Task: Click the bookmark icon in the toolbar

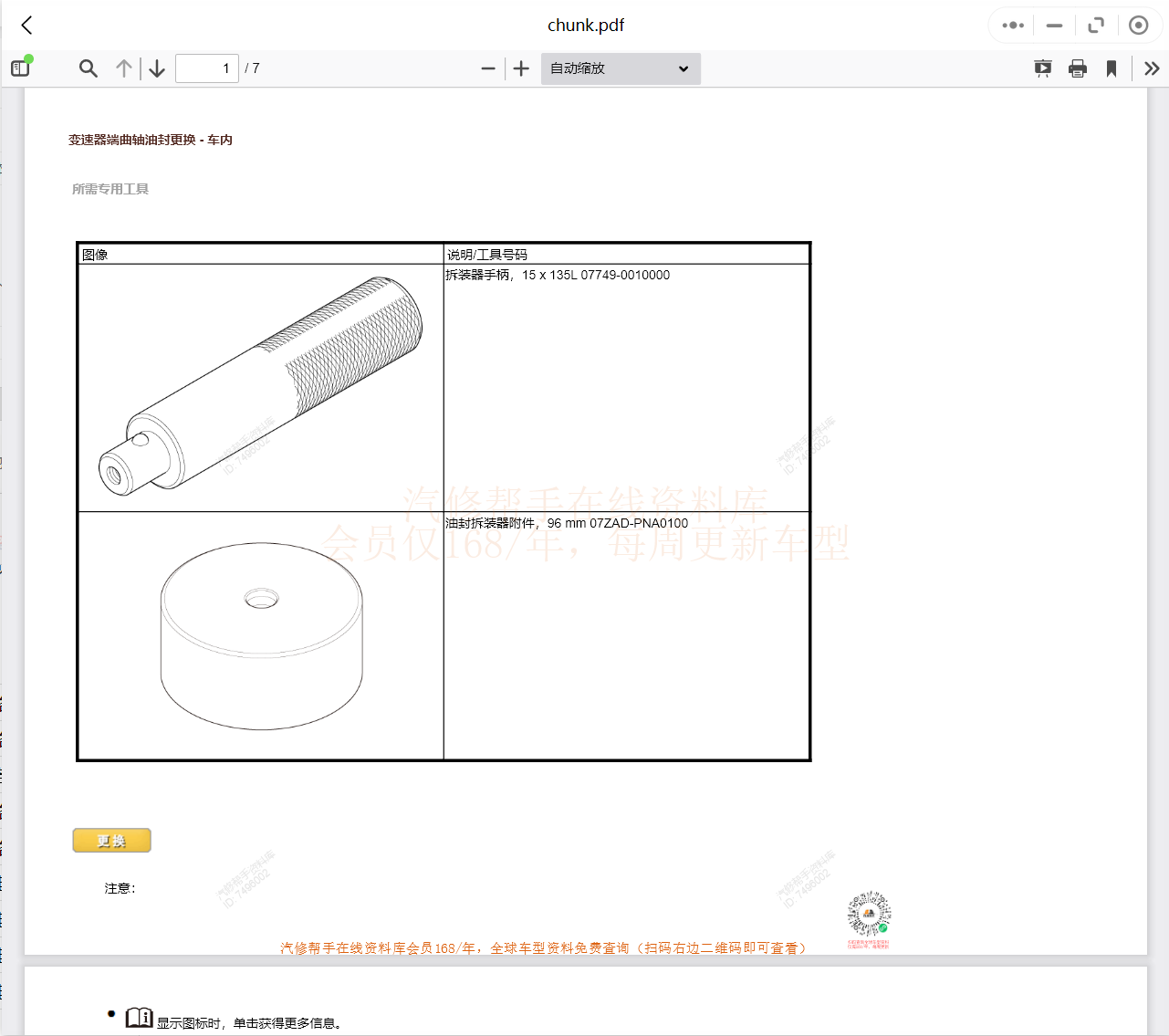Action: pos(1112,68)
